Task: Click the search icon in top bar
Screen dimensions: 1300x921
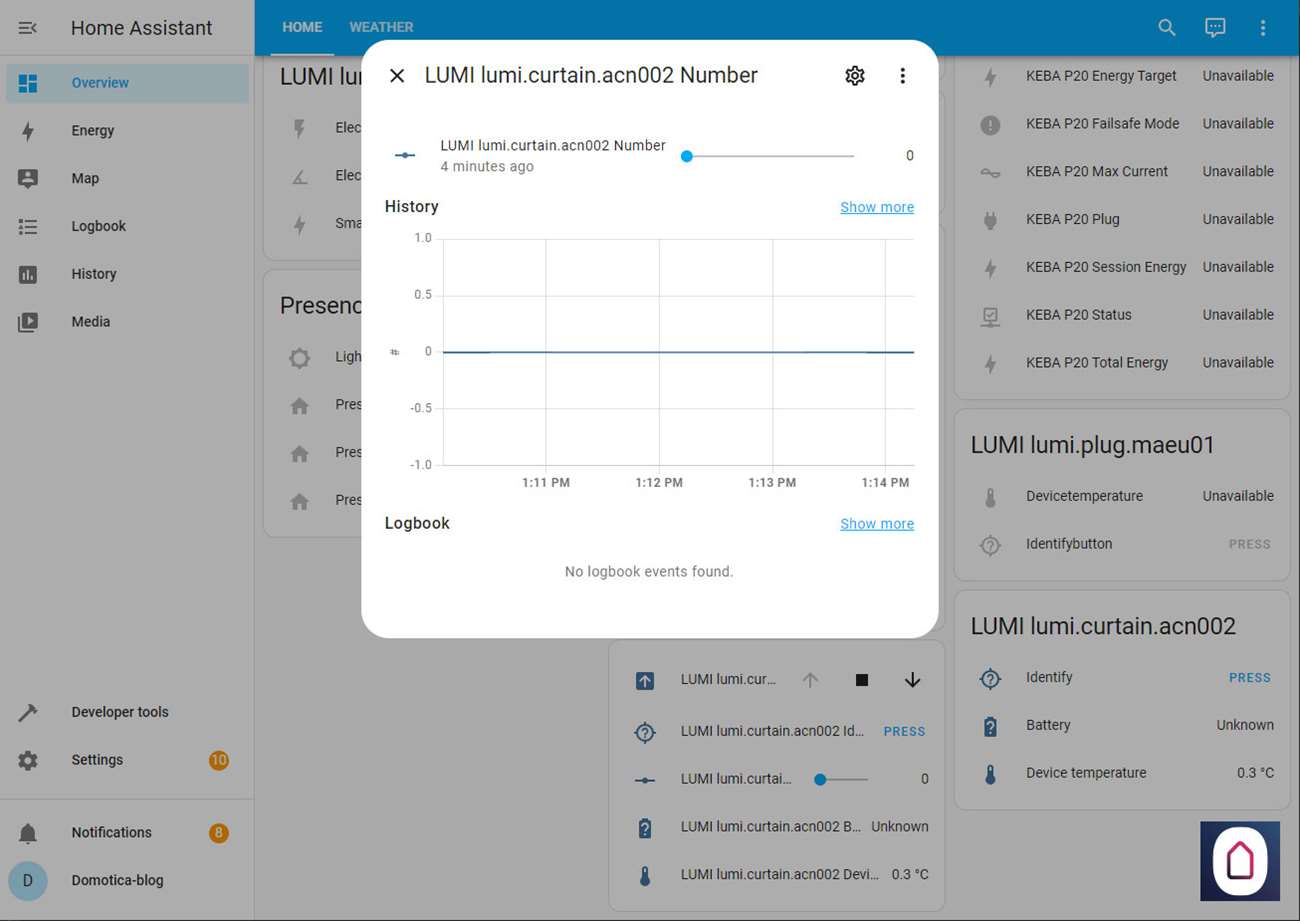Action: tap(1167, 28)
